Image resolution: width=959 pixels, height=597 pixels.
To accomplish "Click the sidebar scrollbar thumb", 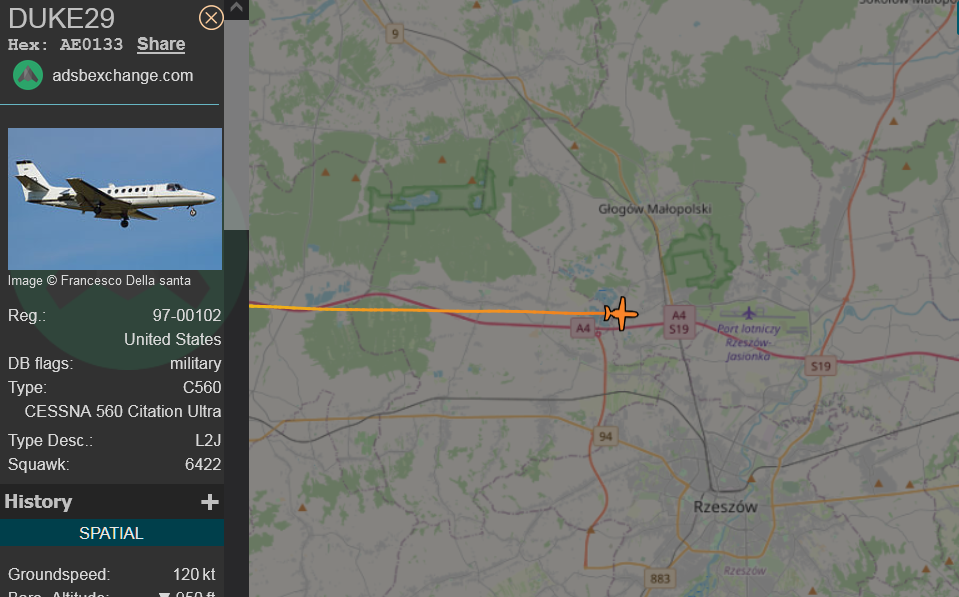I will (x=237, y=125).
